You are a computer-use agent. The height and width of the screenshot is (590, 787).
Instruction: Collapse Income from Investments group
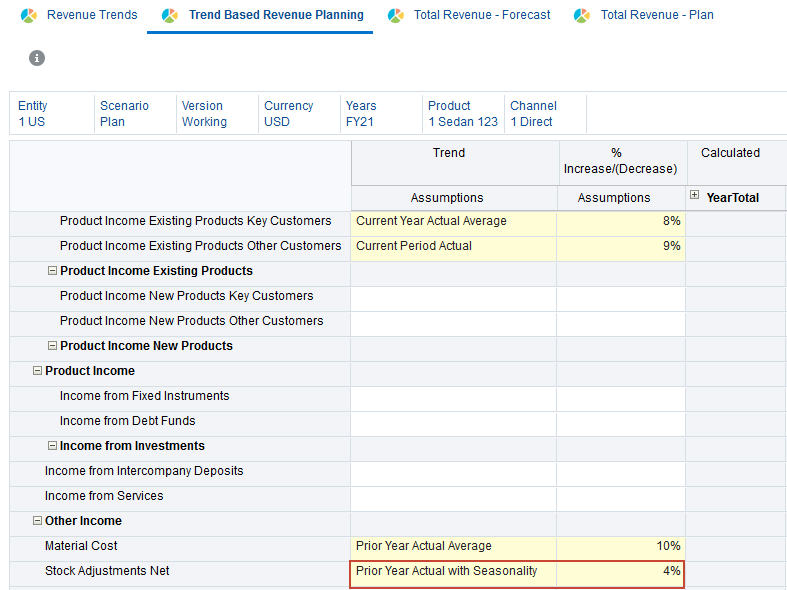point(52,446)
